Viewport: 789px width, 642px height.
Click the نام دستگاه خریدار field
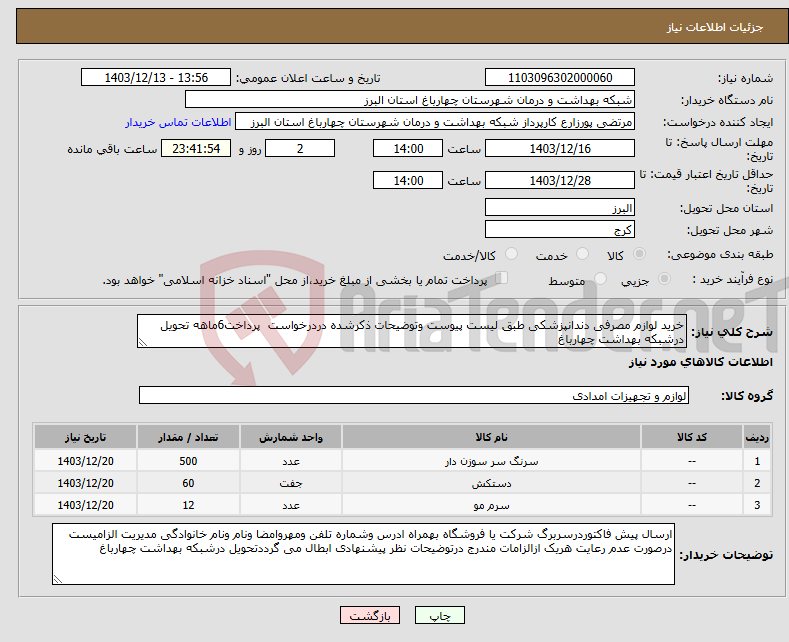(410, 100)
